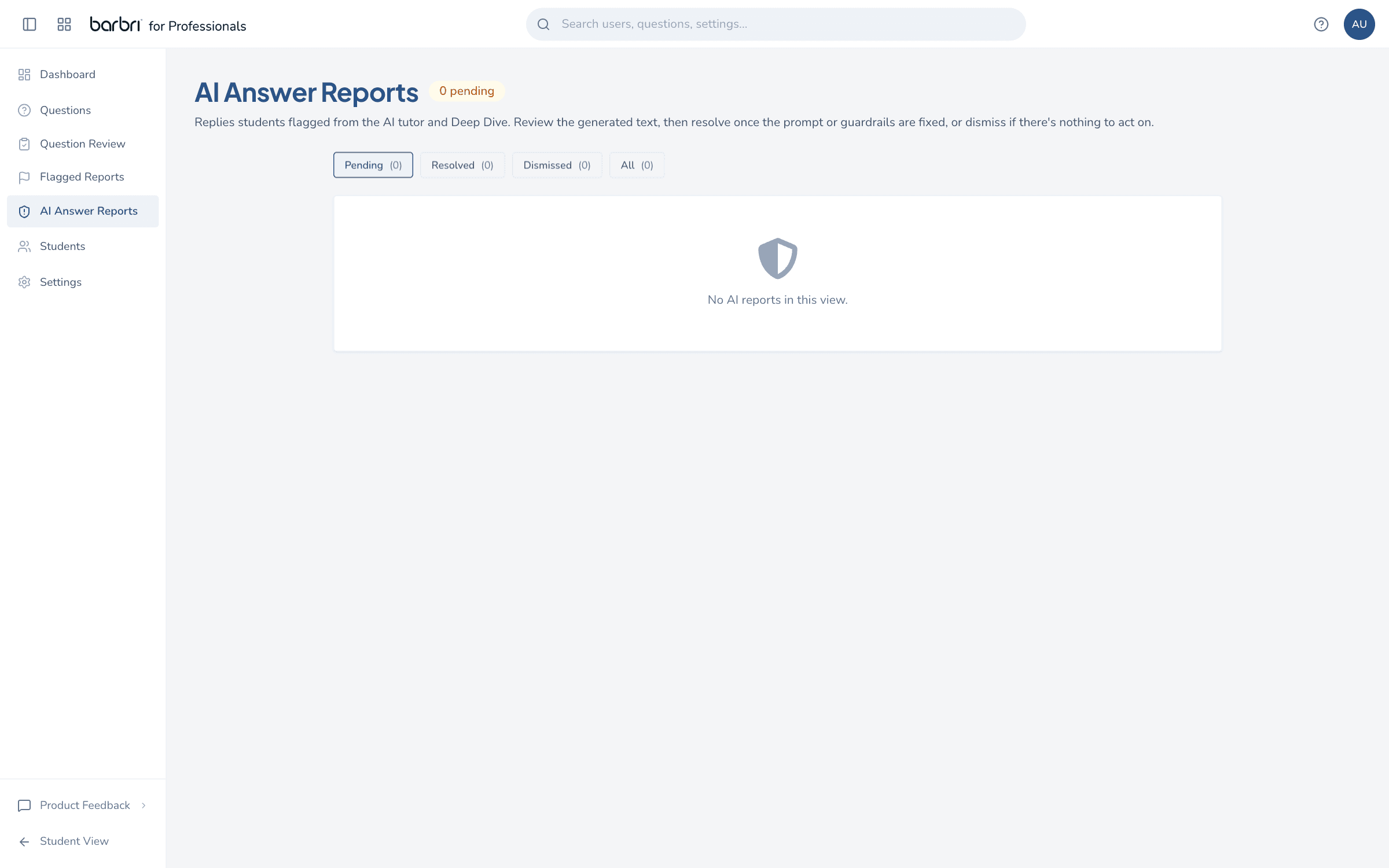Select the Pending (0) filter tab
This screenshot has width=1389, height=868.
pyautogui.click(x=373, y=165)
